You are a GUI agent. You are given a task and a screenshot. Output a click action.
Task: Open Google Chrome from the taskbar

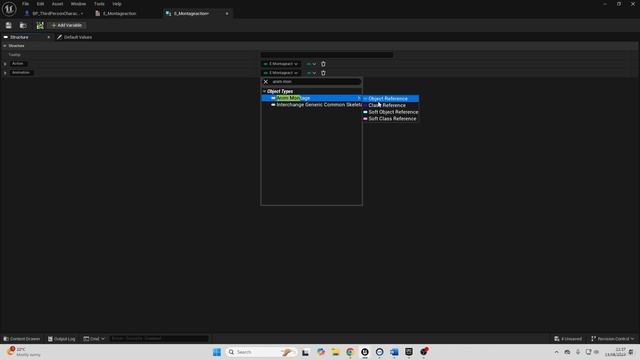[350, 352]
